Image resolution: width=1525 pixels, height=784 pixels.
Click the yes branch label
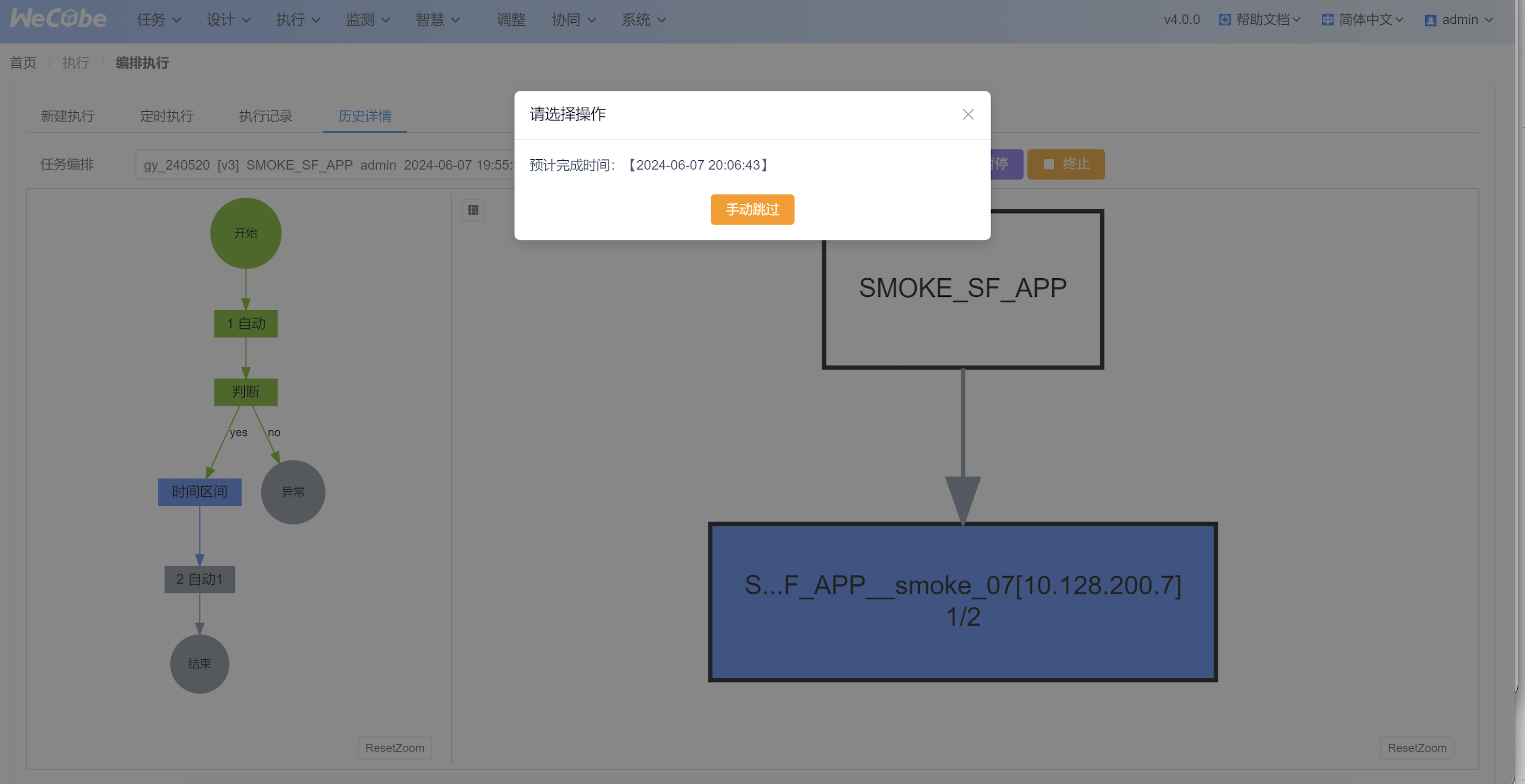pyautogui.click(x=238, y=432)
